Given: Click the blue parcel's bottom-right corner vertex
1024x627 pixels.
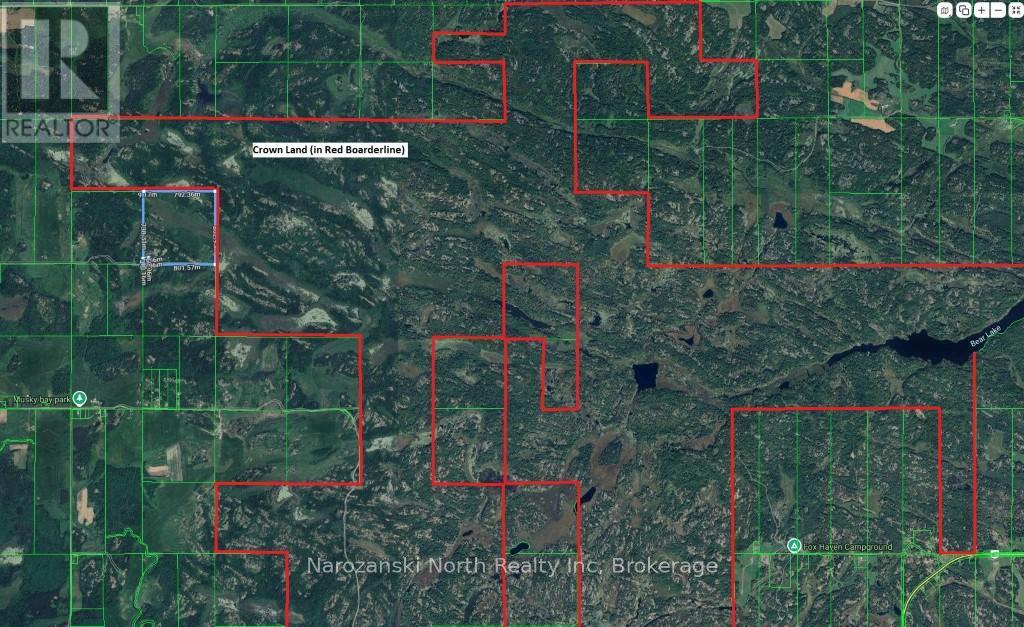Looking at the screenshot, I should pos(216,264).
